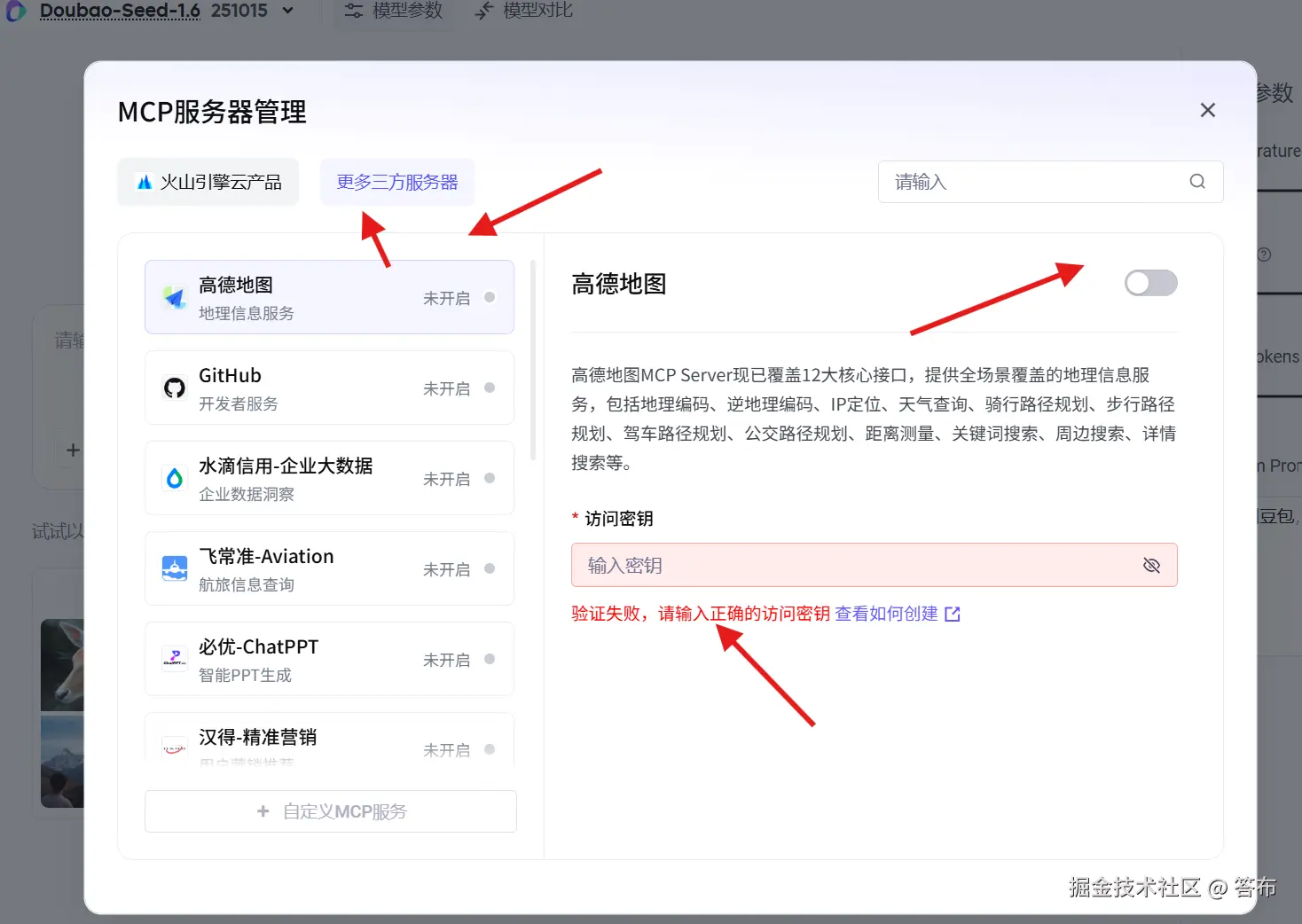Screen dimensions: 1302x924
Task: Click the 验证失败 error message
Action: pyautogui.click(x=701, y=614)
